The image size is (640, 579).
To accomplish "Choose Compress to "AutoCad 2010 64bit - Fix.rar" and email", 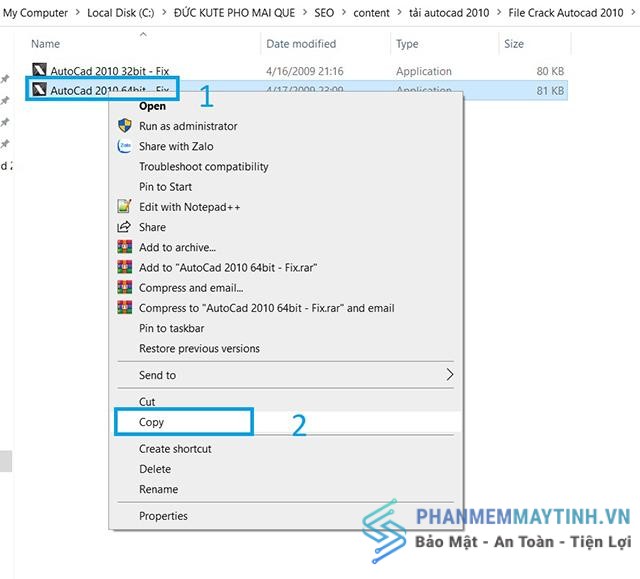I will tap(267, 308).
